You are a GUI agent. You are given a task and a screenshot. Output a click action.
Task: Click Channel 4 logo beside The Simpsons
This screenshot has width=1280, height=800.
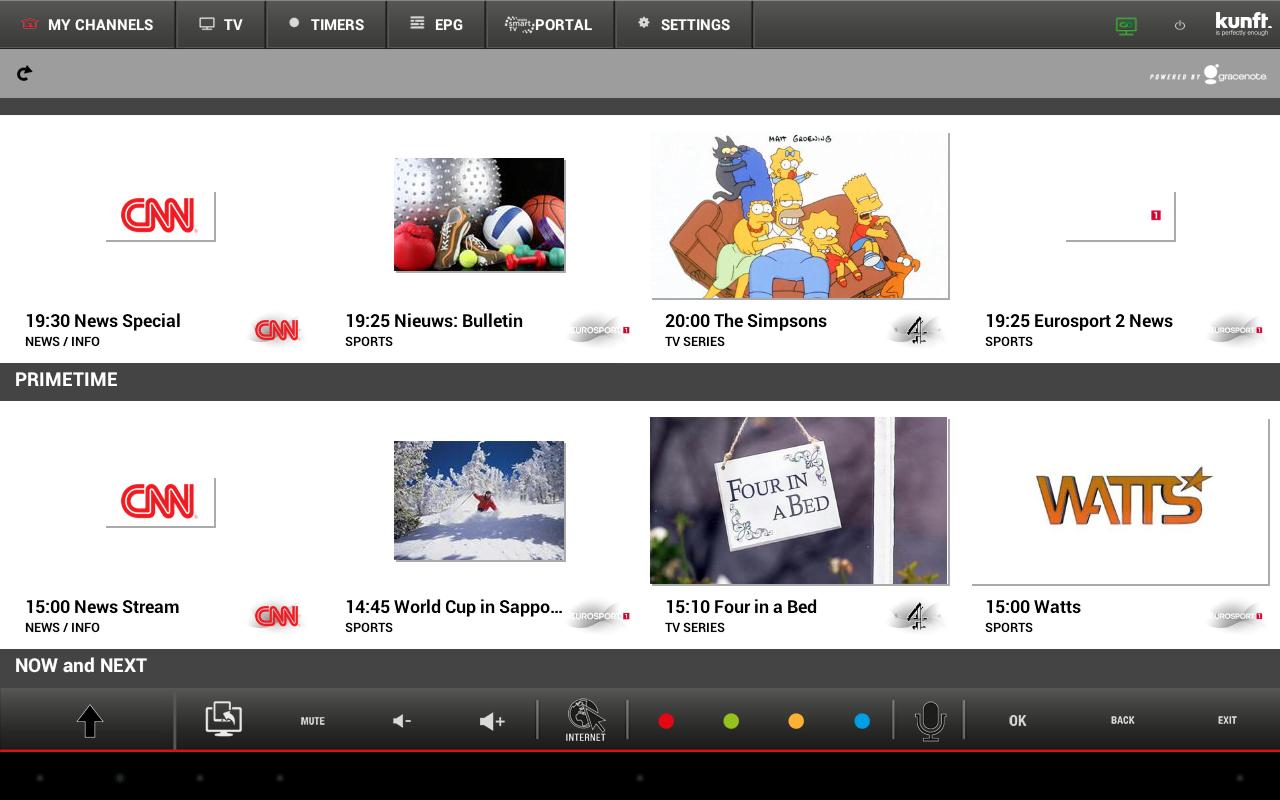pos(917,330)
